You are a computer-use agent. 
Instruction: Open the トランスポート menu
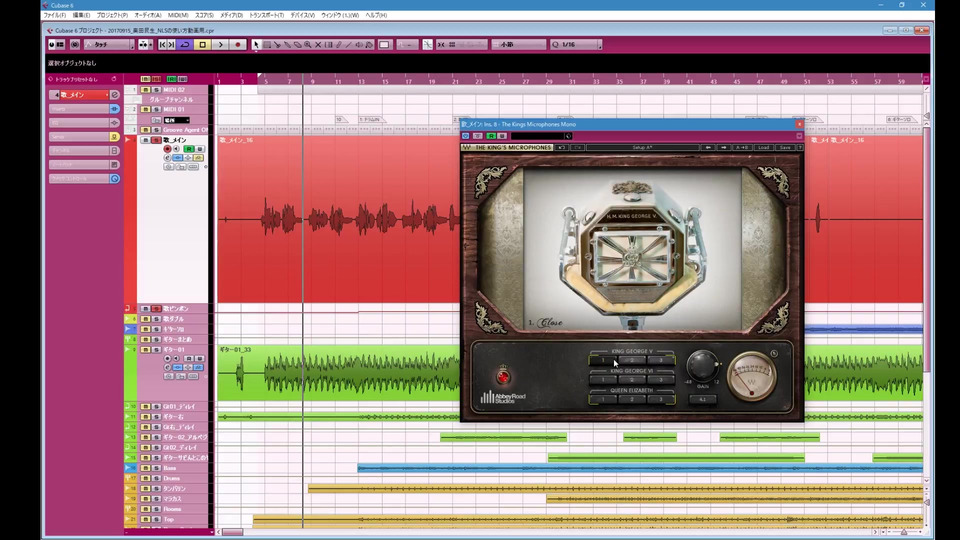266,15
